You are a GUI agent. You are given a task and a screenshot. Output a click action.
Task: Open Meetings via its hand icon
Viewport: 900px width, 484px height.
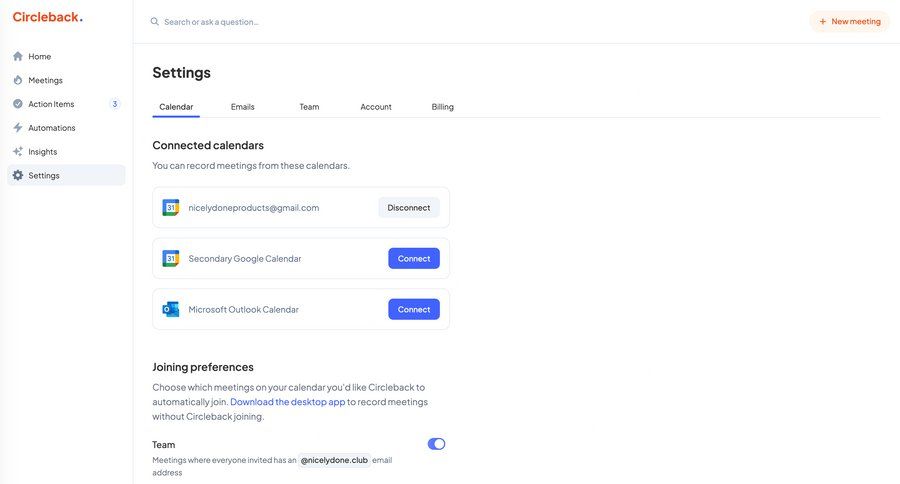coord(18,80)
